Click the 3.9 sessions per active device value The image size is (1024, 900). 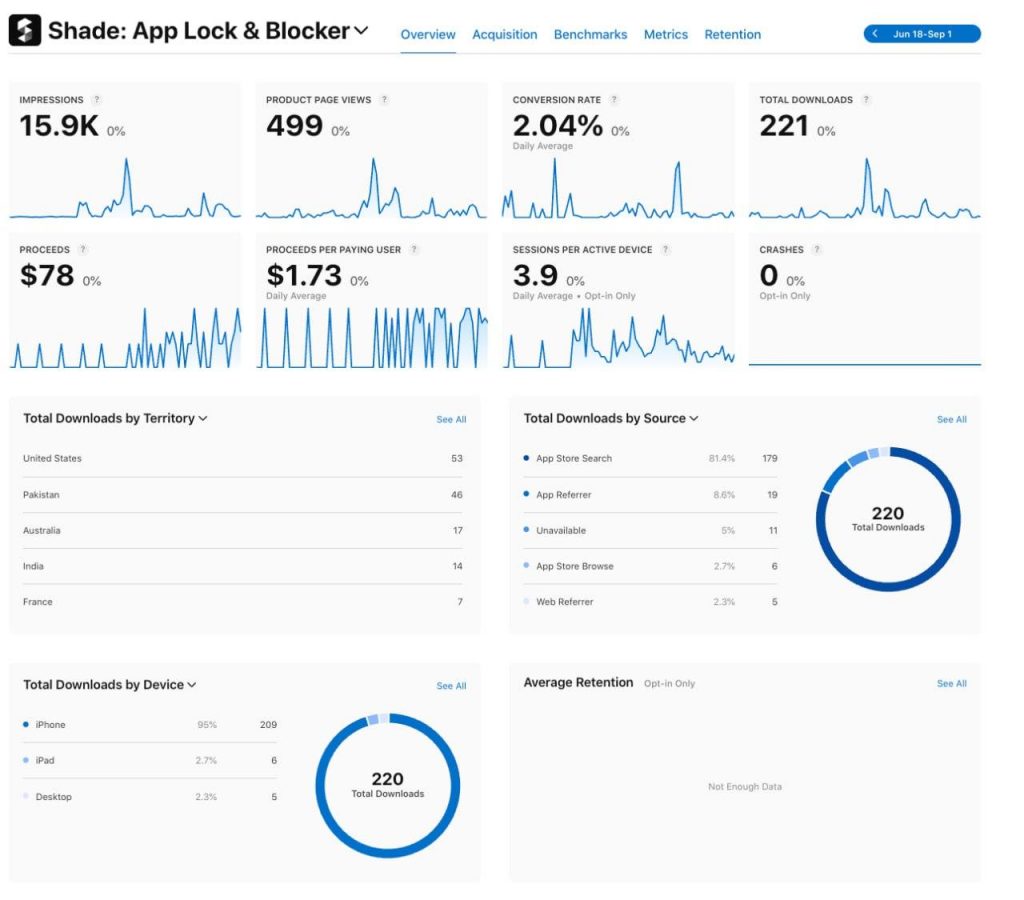[535, 275]
